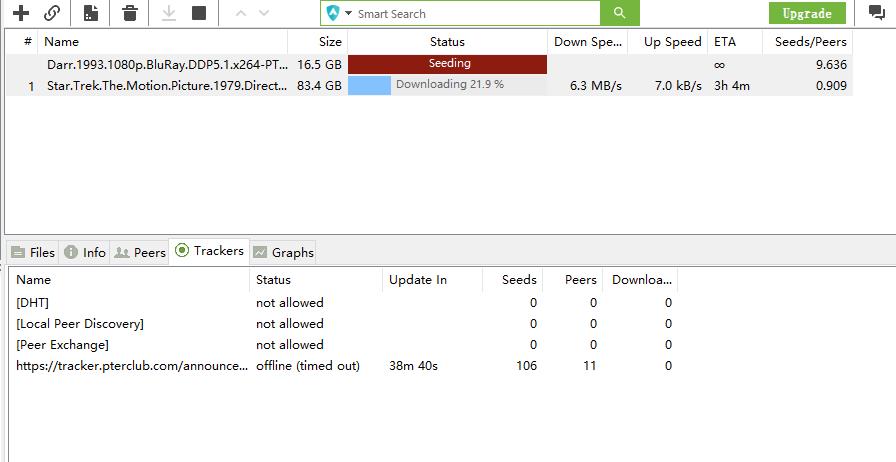
Task: Select the [Peer Exchange] tracker row
Action: coord(344,345)
